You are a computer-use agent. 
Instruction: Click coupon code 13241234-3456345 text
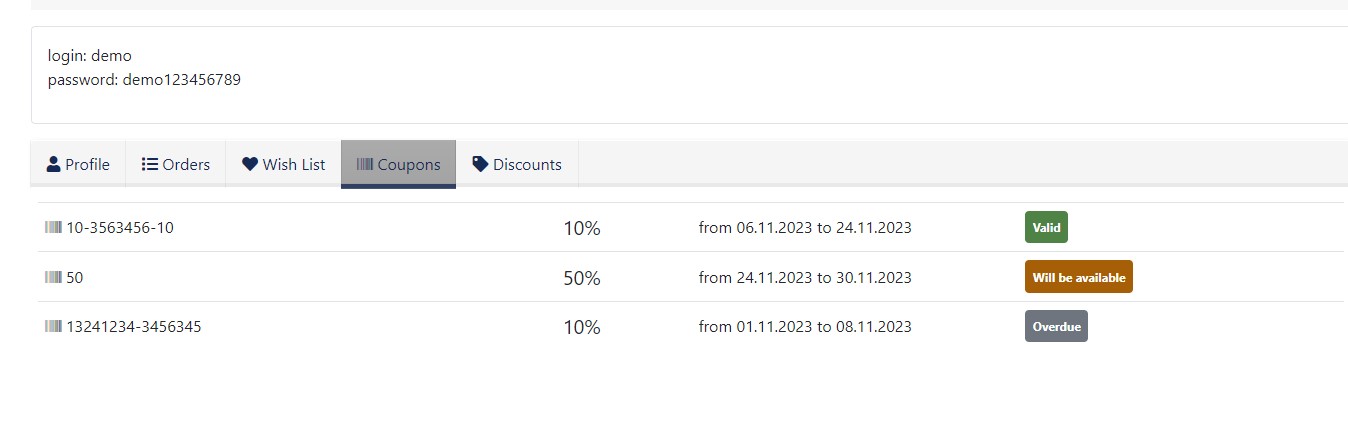click(133, 327)
